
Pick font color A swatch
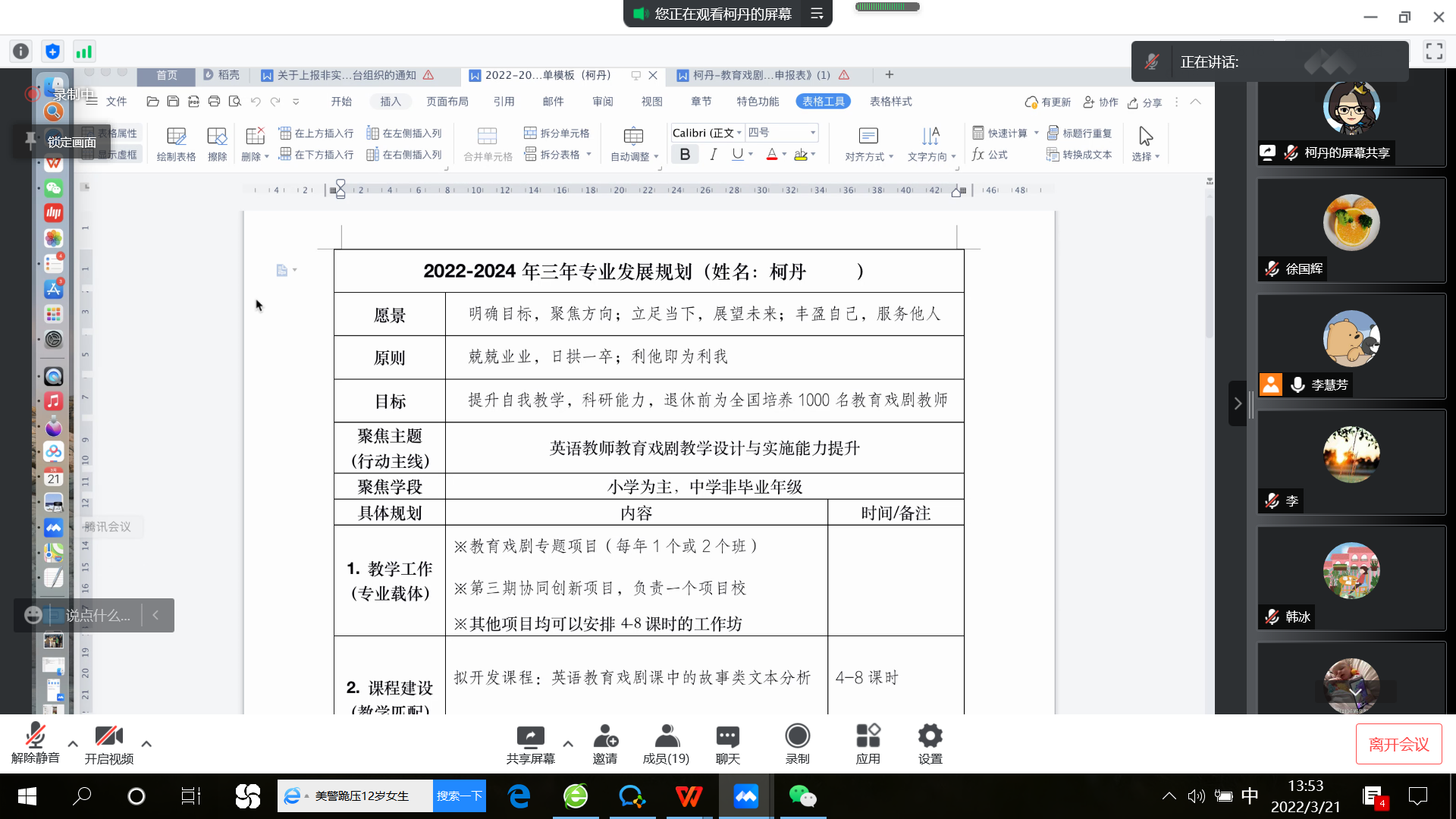pos(771,155)
